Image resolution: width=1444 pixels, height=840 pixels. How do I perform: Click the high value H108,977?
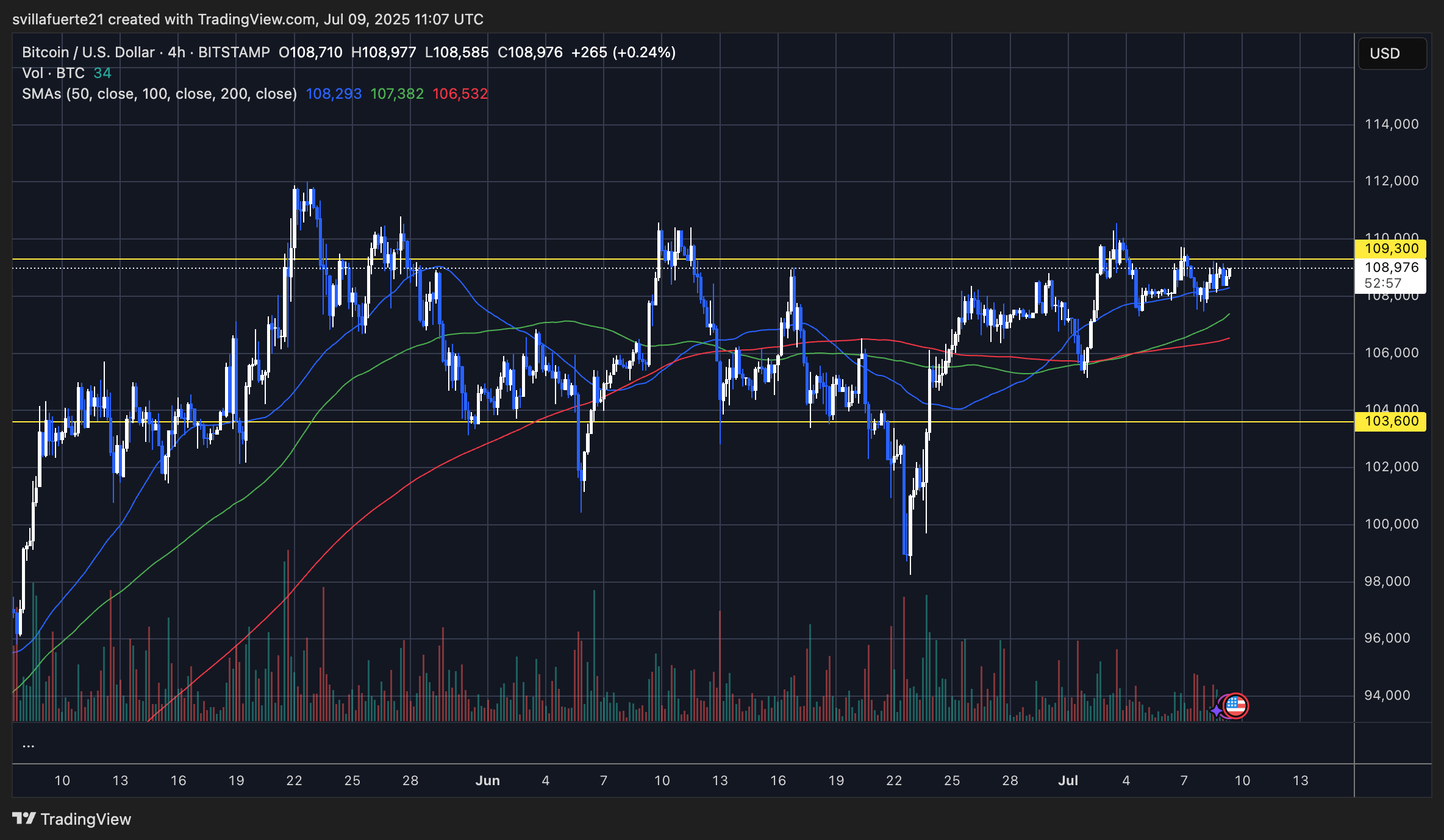[x=384, y=52]
